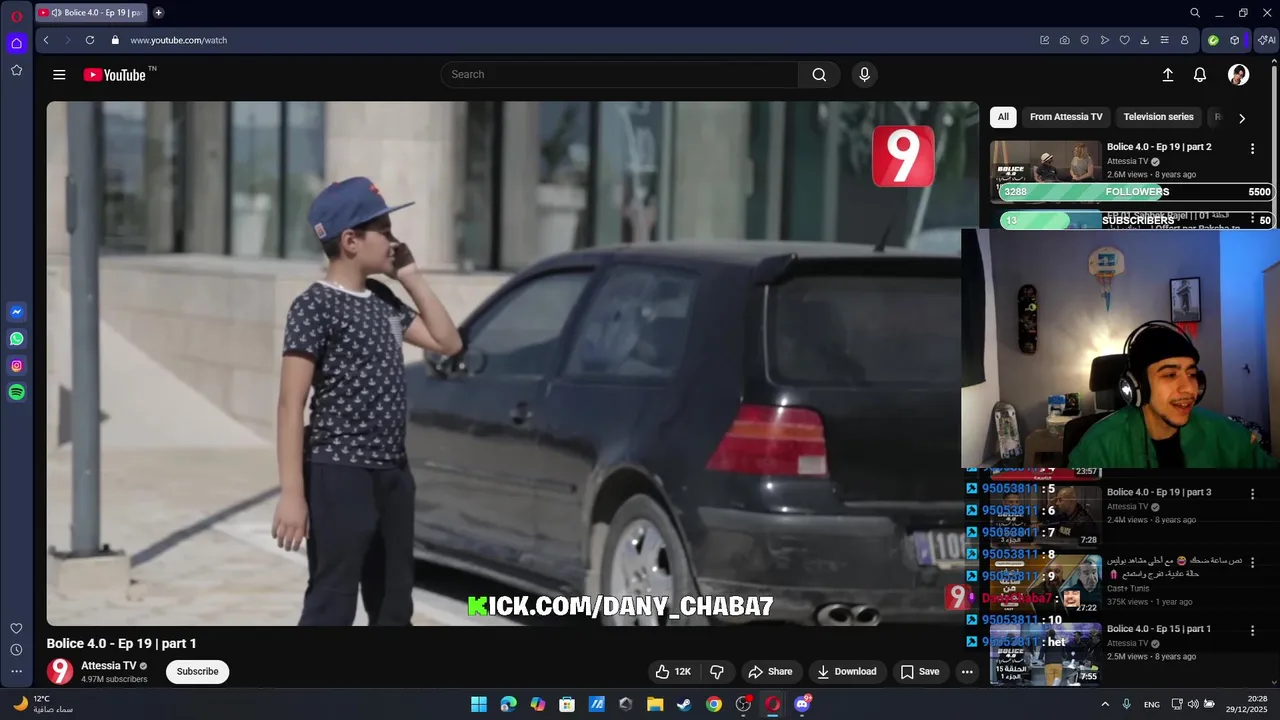1280x720 pixels.
Task: Open Bolice 4.0 Ep 19 part 3 title
Action: pos(1158,492)
